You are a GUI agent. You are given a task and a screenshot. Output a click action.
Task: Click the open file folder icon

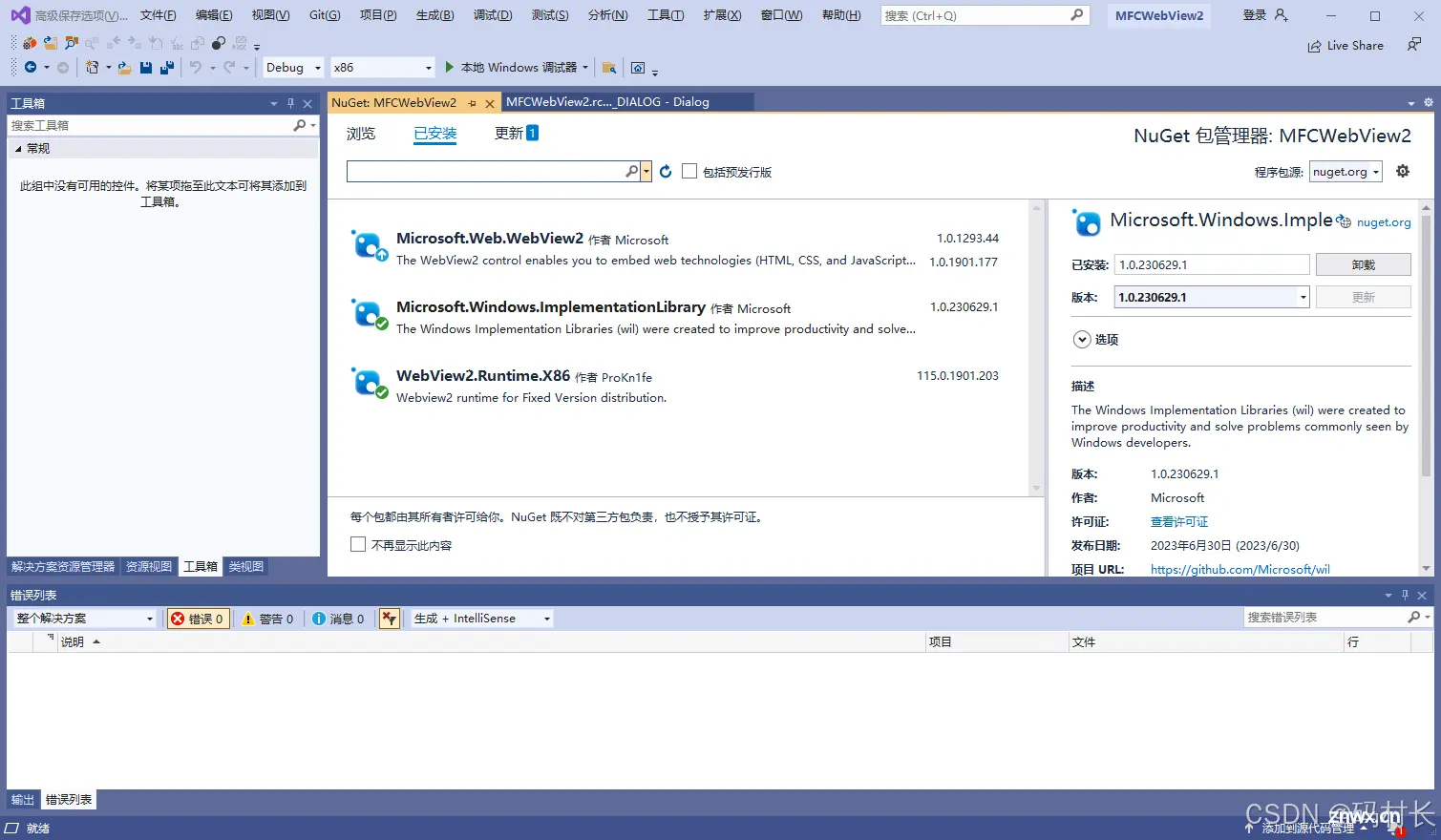[x=124, y=67]
